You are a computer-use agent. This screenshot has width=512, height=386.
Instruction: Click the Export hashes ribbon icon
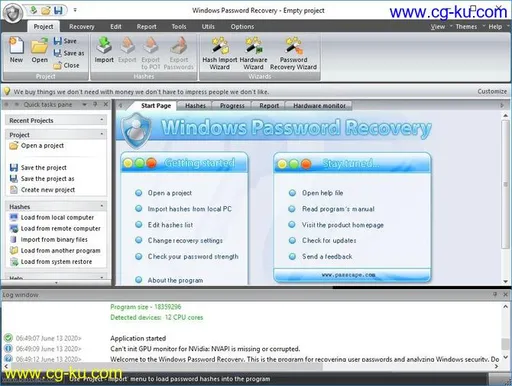(127, 50)
